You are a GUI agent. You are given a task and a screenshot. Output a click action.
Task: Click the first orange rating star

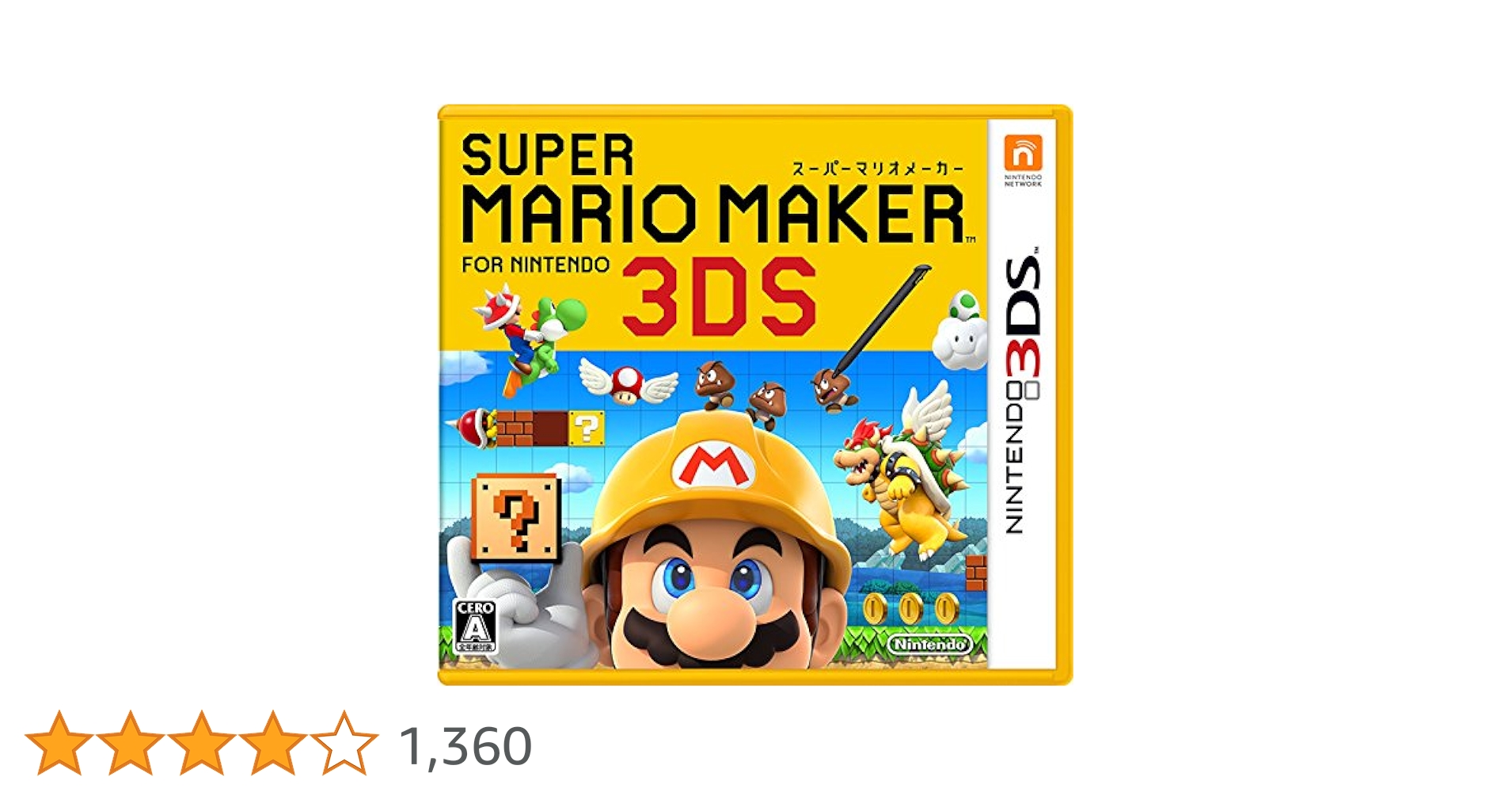pyautogui.click(x=59, y=743)
